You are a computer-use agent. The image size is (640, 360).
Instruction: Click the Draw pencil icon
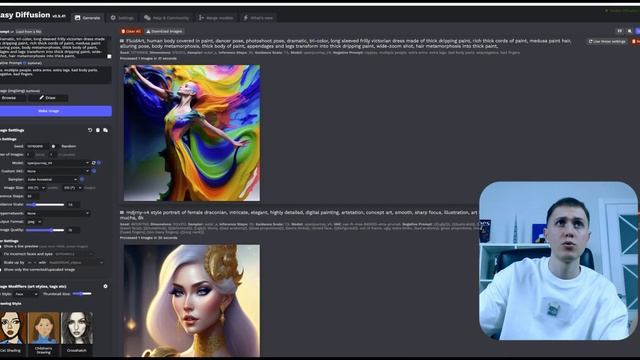42,98
